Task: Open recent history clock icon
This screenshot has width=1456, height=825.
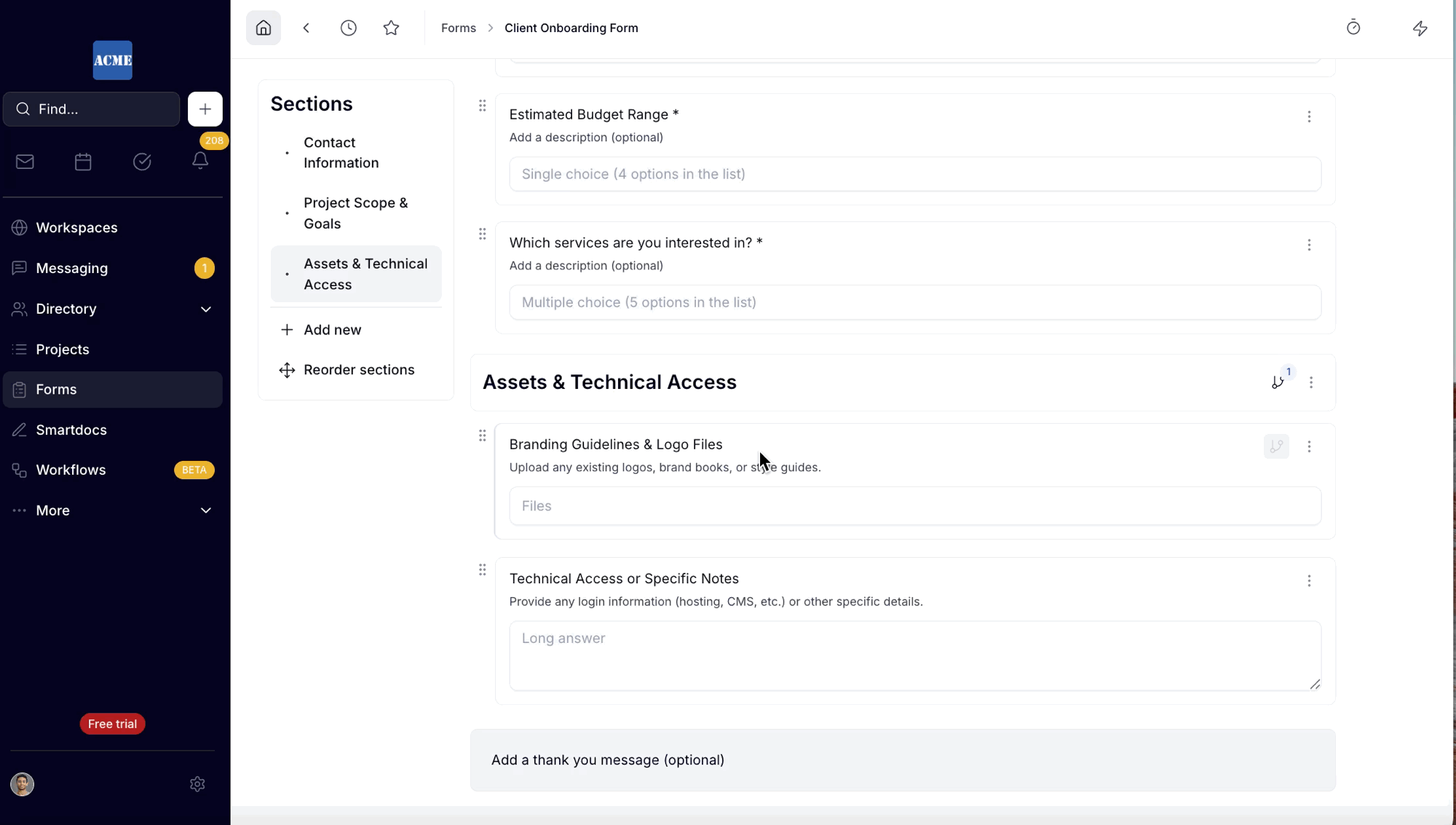Action: click(349, 28)
